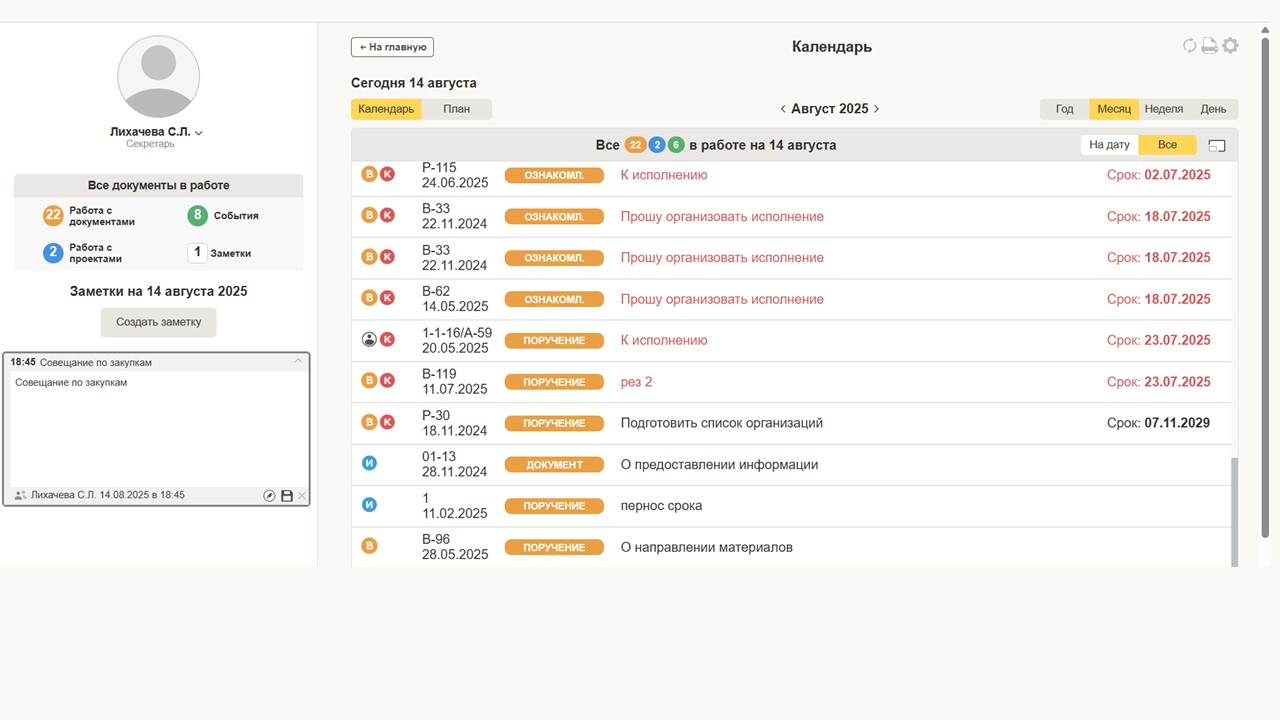Screen dimensions: 1280x720
Task: Click the '← На главную' button
Action: click(392, 47)
